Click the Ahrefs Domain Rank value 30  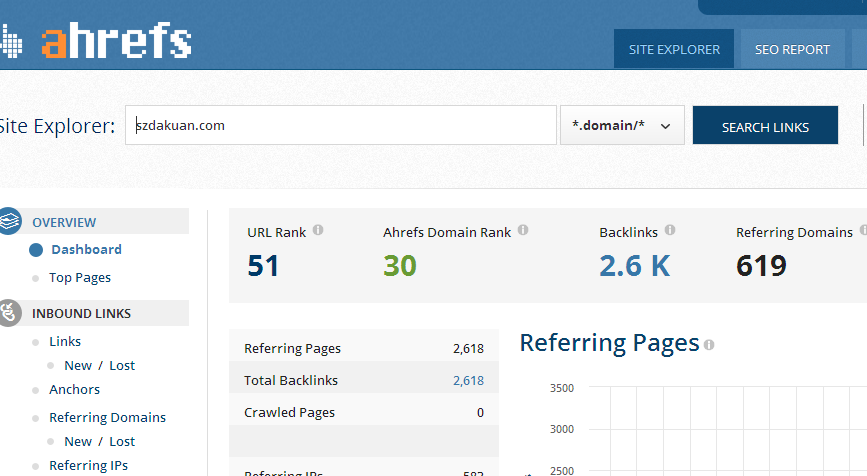click(400, 266)
